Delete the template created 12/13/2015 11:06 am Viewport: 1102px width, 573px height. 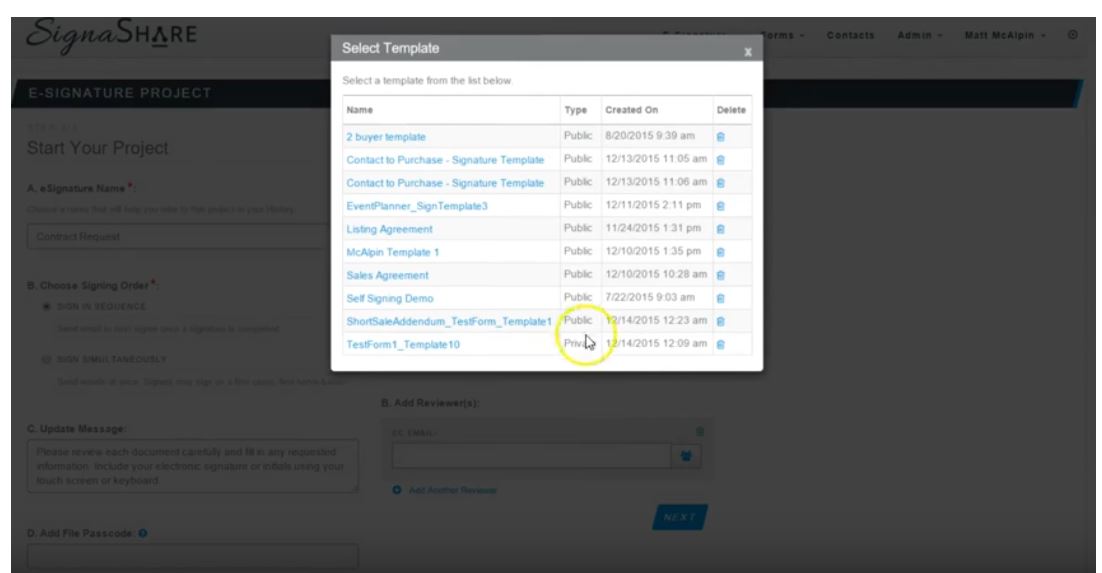720,183
